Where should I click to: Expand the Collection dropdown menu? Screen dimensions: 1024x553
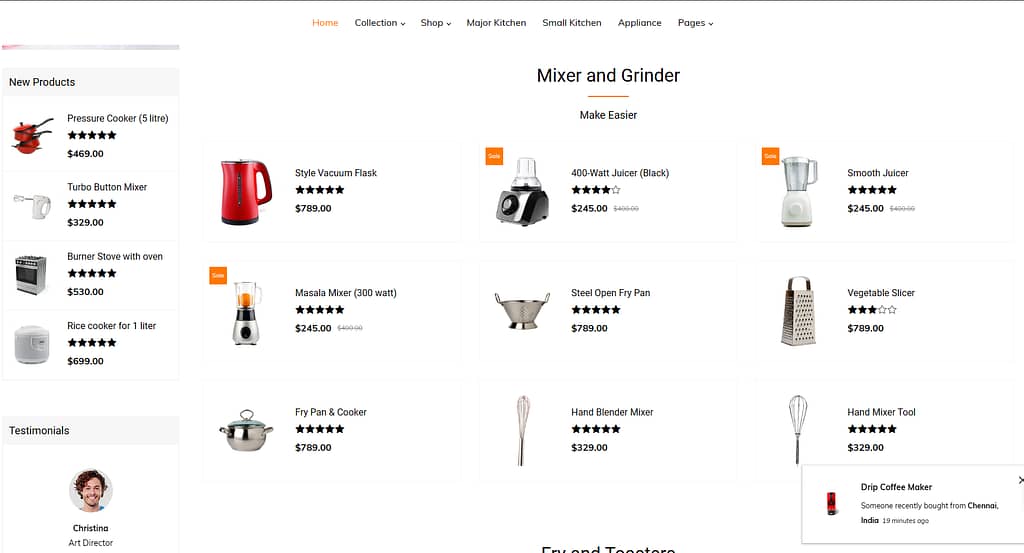pyautogui.click(x=379, y=23)
